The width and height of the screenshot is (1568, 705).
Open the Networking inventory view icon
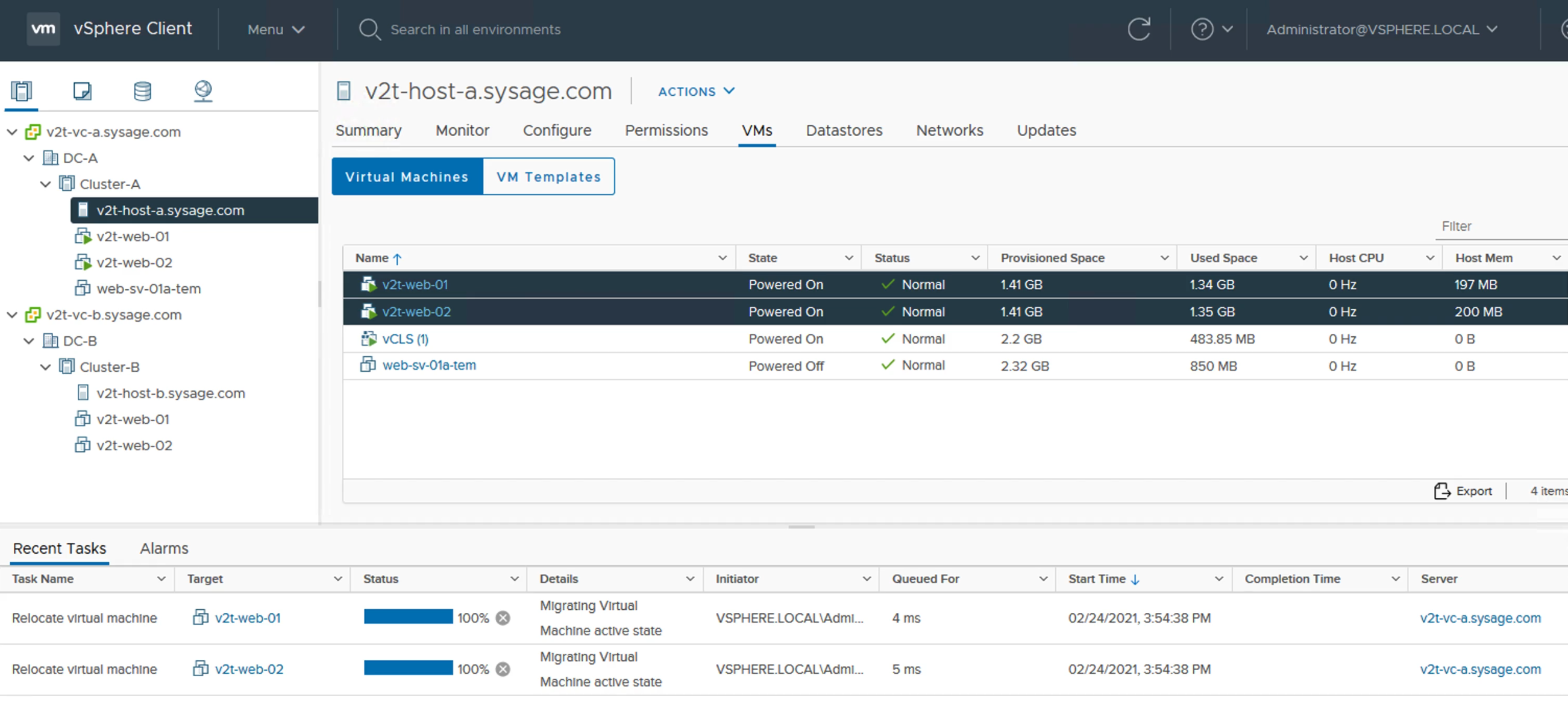tap(202, 92)
